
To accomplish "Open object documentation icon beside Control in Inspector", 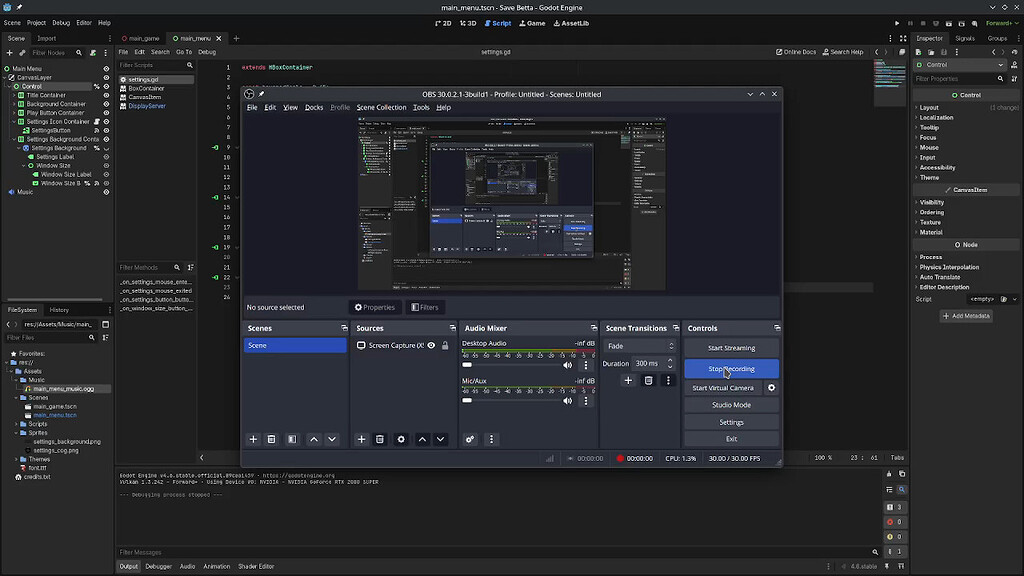I will pos(1014,65).
